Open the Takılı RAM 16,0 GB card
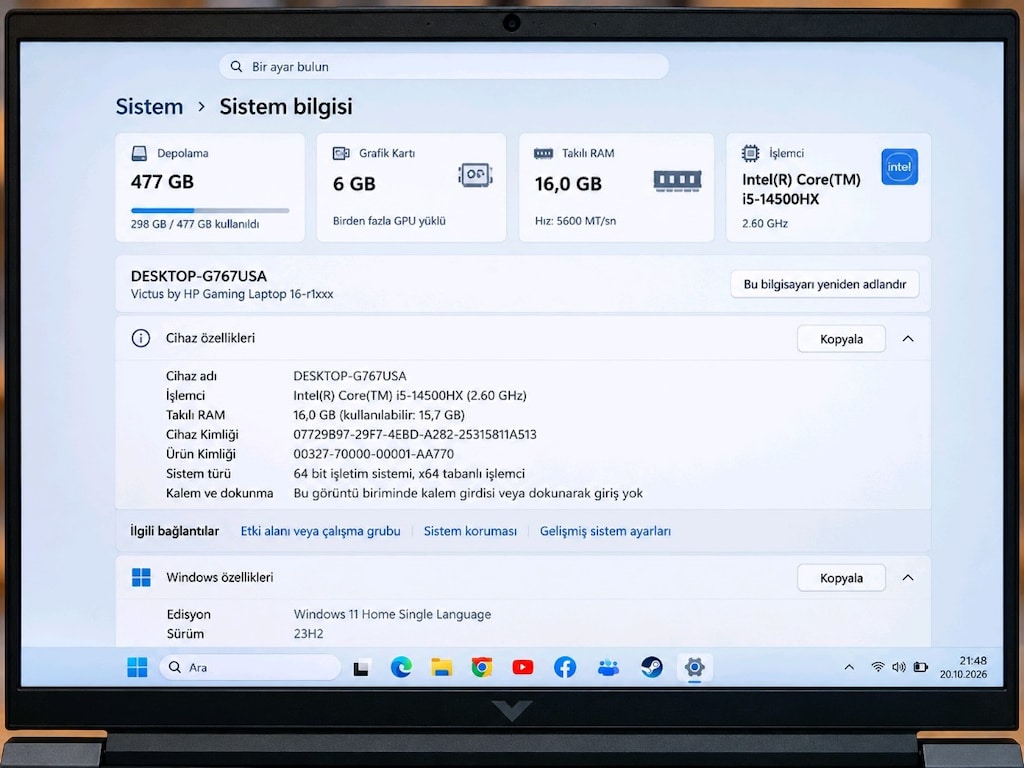Image resolution: width=1024 pixels, height=768 pixels. (616, 187)
